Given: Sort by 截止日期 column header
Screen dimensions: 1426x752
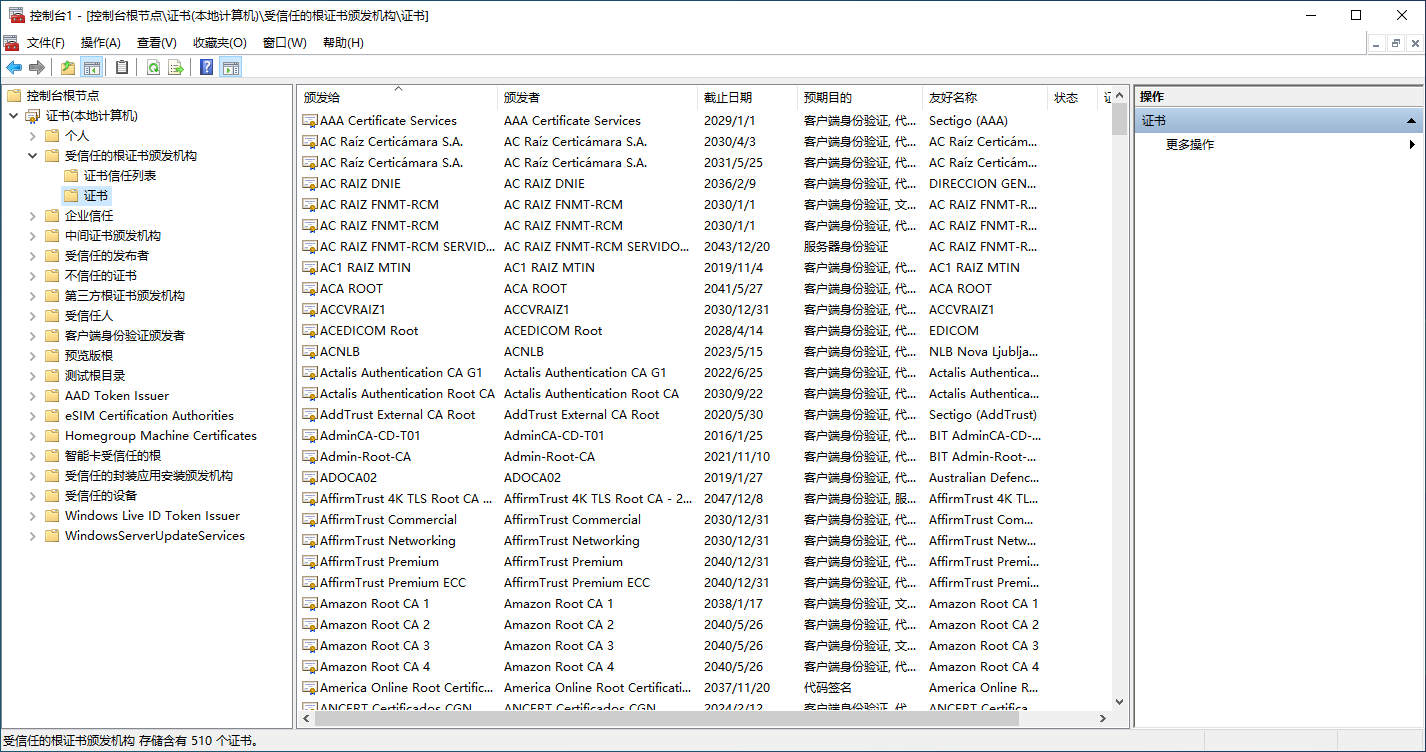Looking at the screenshot, I should (728, 98).
